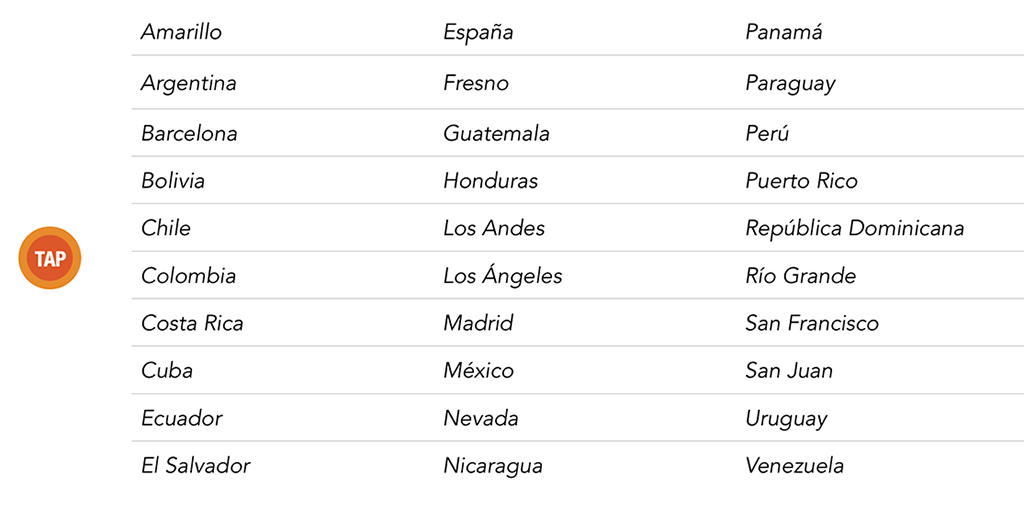Tap Costa Rica in the list
Screen dimensions: 1024x509
click(x=192, y=323)
